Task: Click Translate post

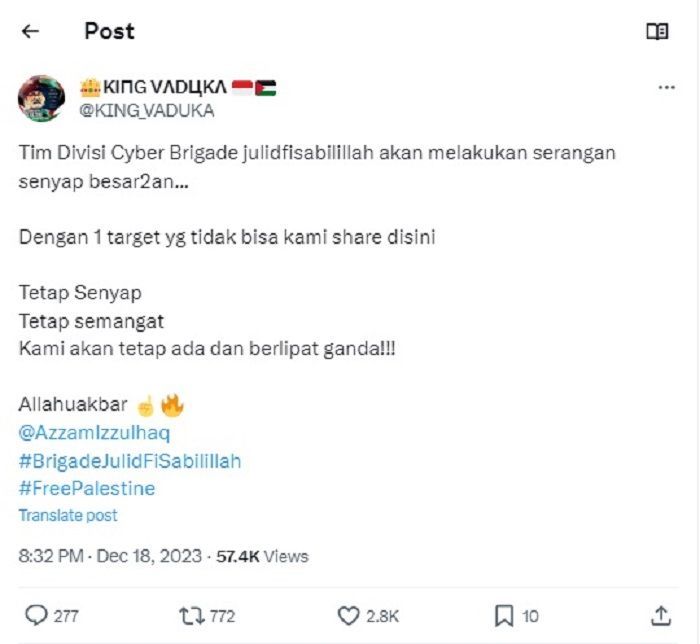Action: (68, 515)
